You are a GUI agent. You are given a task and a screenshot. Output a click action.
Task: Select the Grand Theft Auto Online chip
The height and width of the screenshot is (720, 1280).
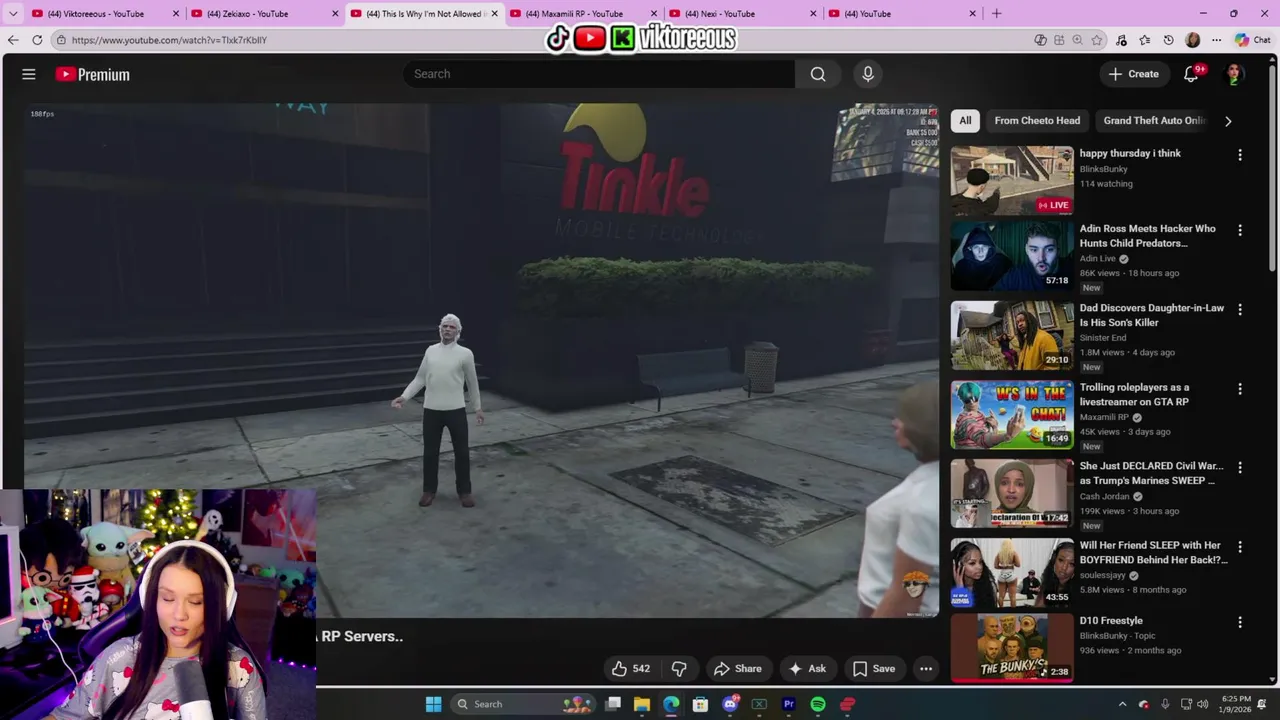click(1153, 120)
